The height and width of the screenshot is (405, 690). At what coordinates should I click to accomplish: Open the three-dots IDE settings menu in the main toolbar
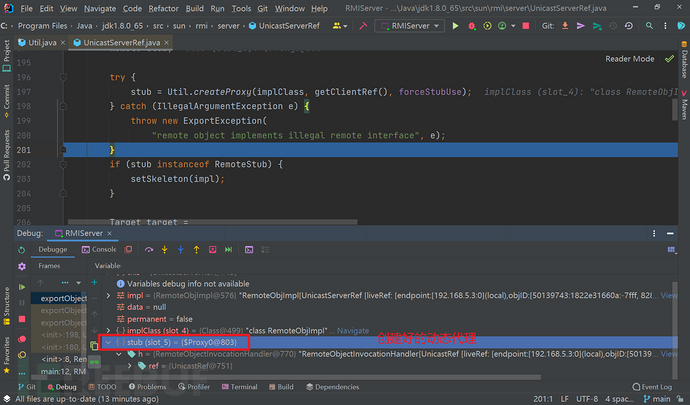tap(665, 26)
